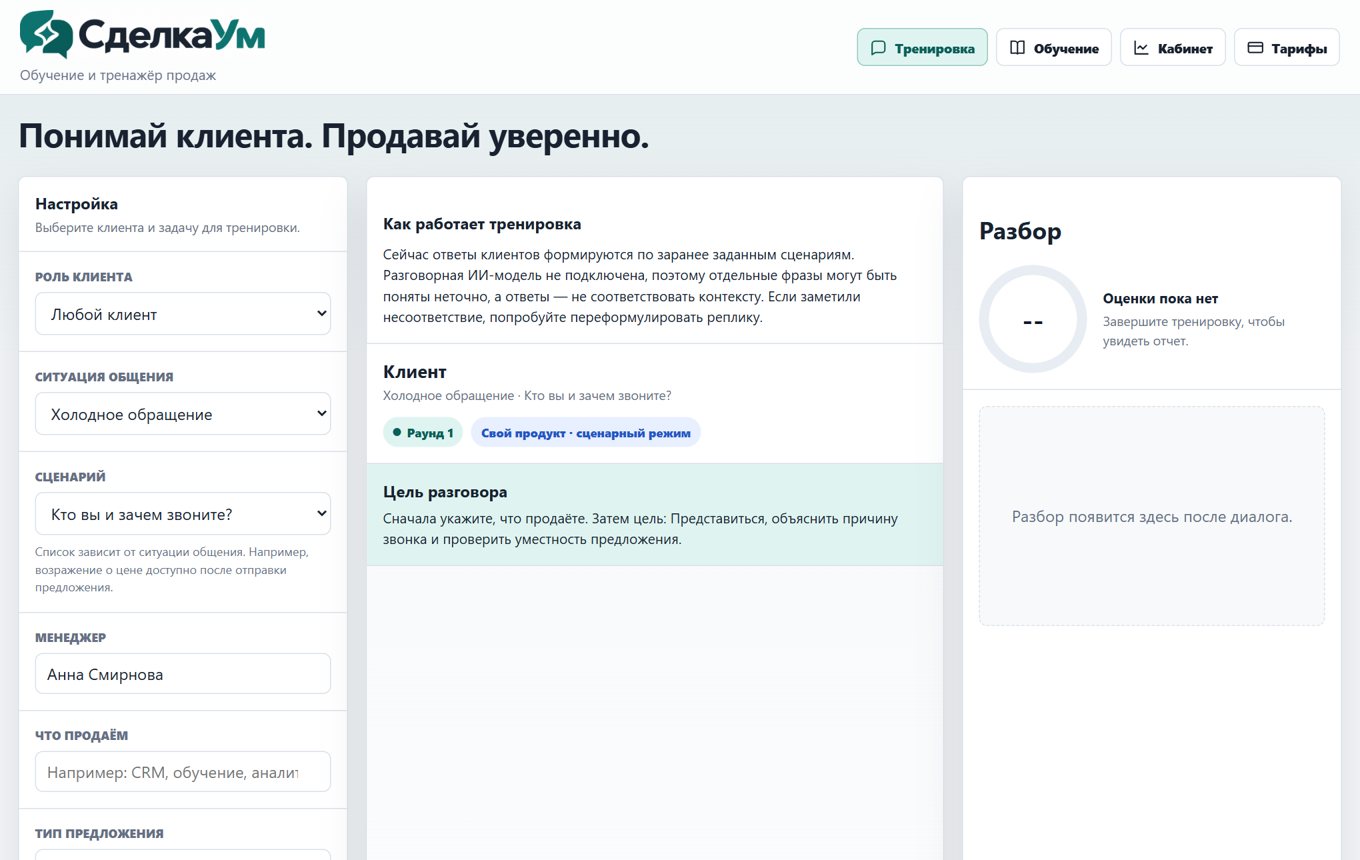
Task: Click the card icon in Тарифы
Action: (1255, 48)
